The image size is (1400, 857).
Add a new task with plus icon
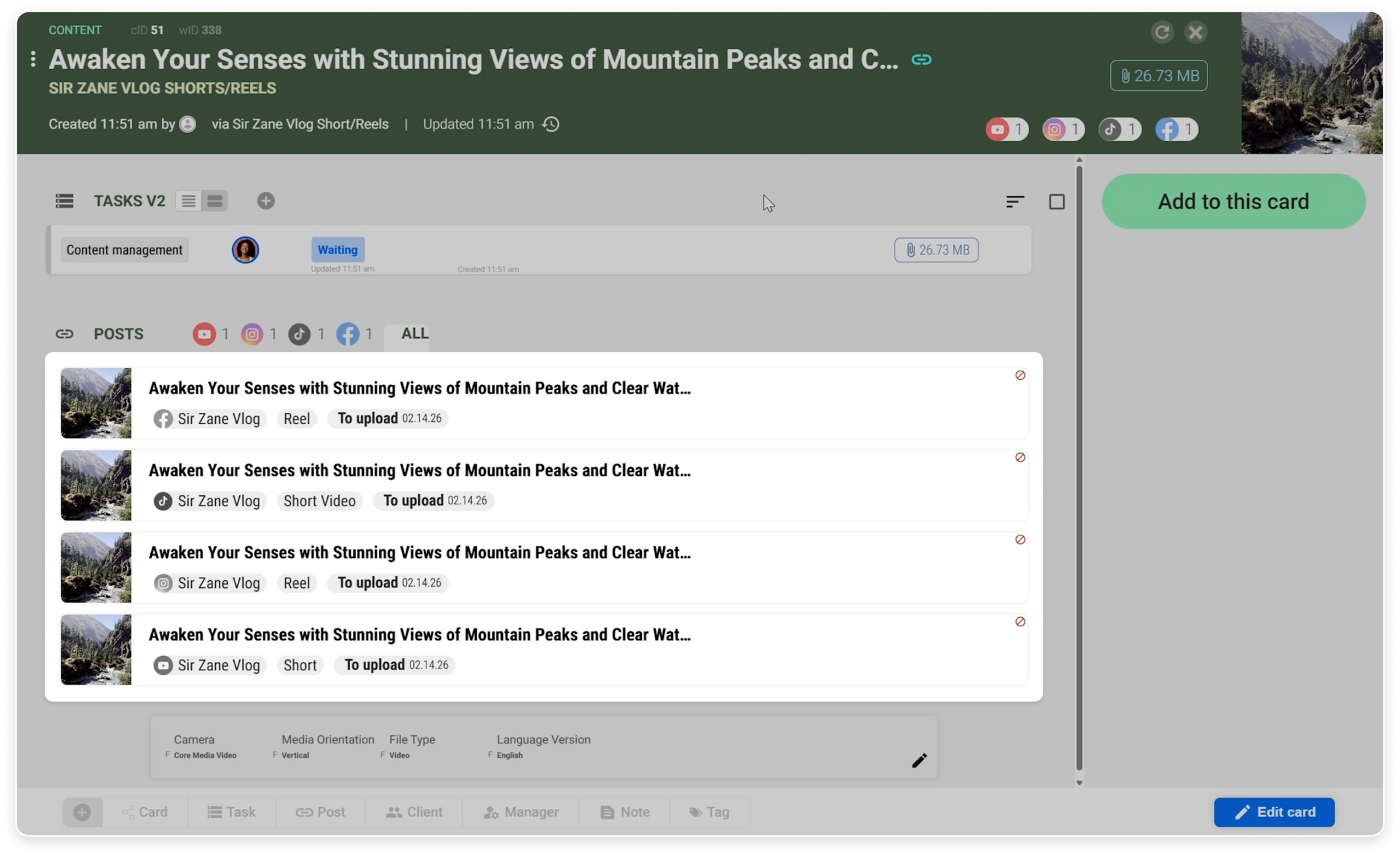[266, 201]
